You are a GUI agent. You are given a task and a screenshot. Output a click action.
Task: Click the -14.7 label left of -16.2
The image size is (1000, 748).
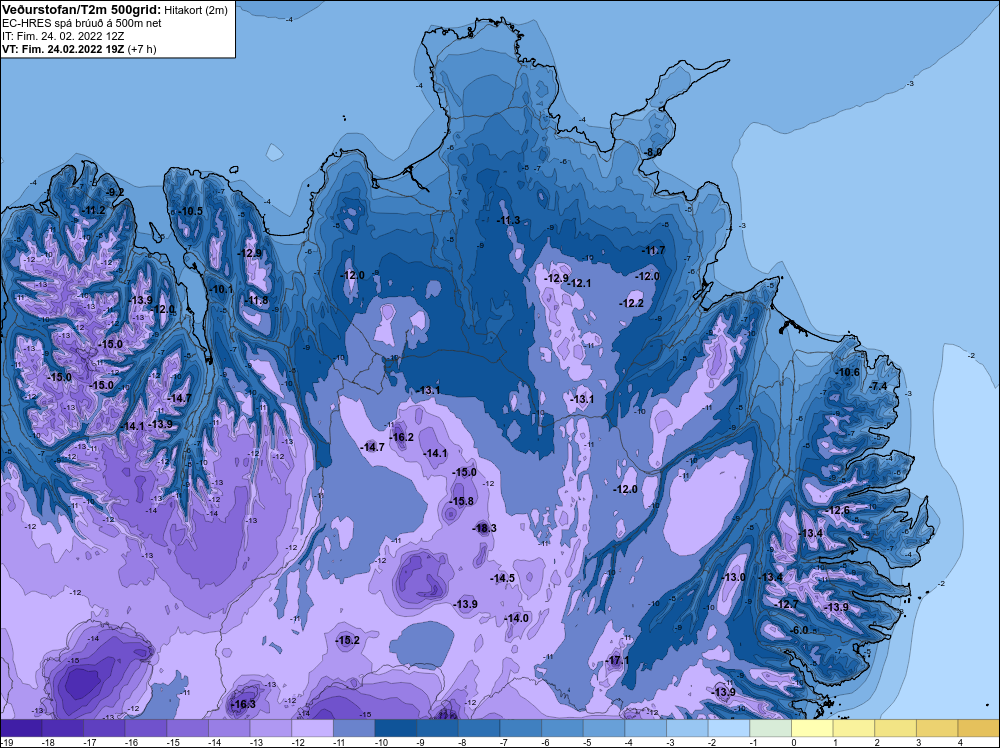click(372, 447)
